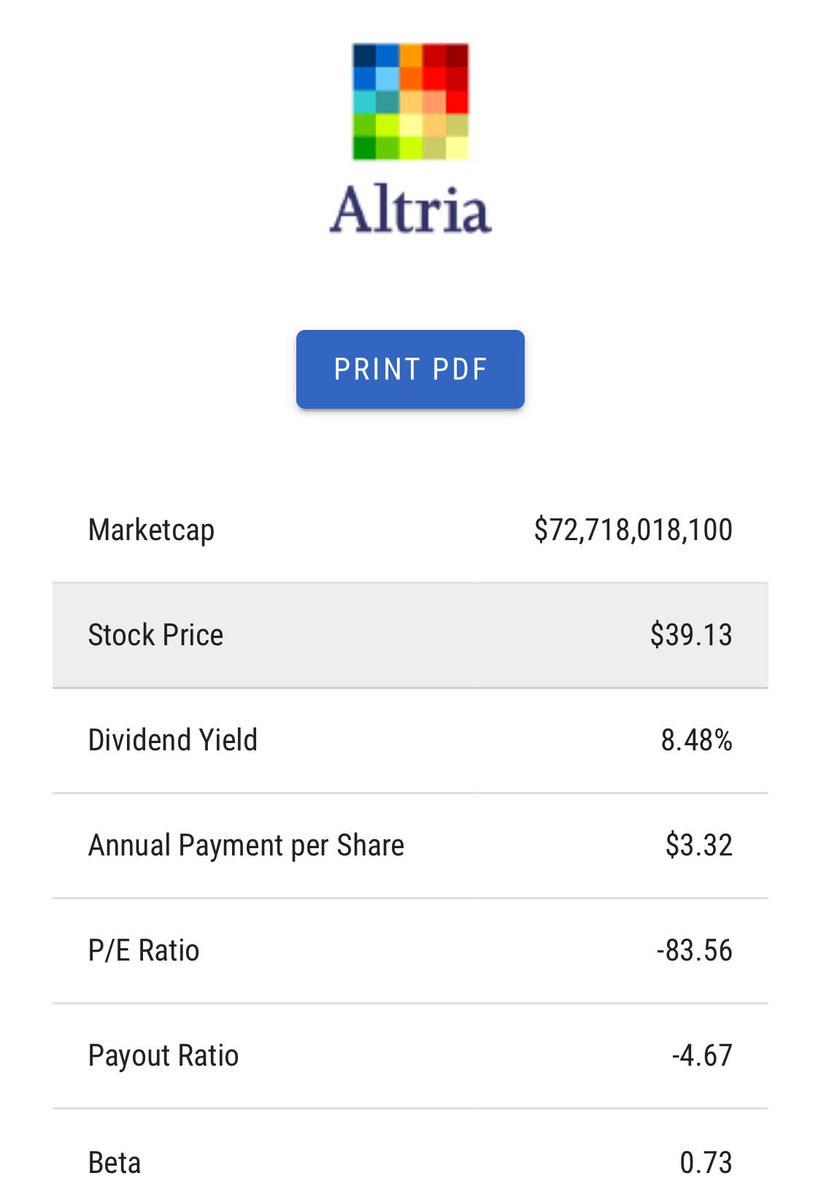The image size is (821, 1200).
Task: Click the 8.48% dividend yield value
Action: coord(697,740)
